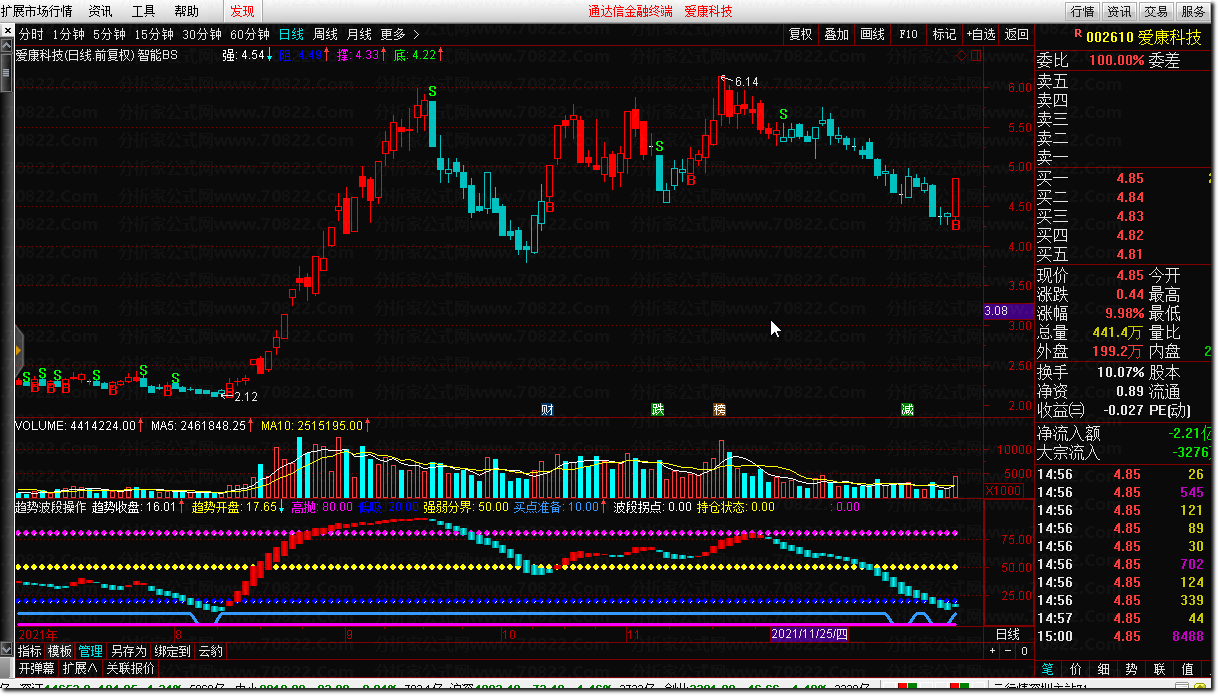Click the 涨幅 value 9.98%
This screenshot has height=696, width=1220.
click(1125, 313)
